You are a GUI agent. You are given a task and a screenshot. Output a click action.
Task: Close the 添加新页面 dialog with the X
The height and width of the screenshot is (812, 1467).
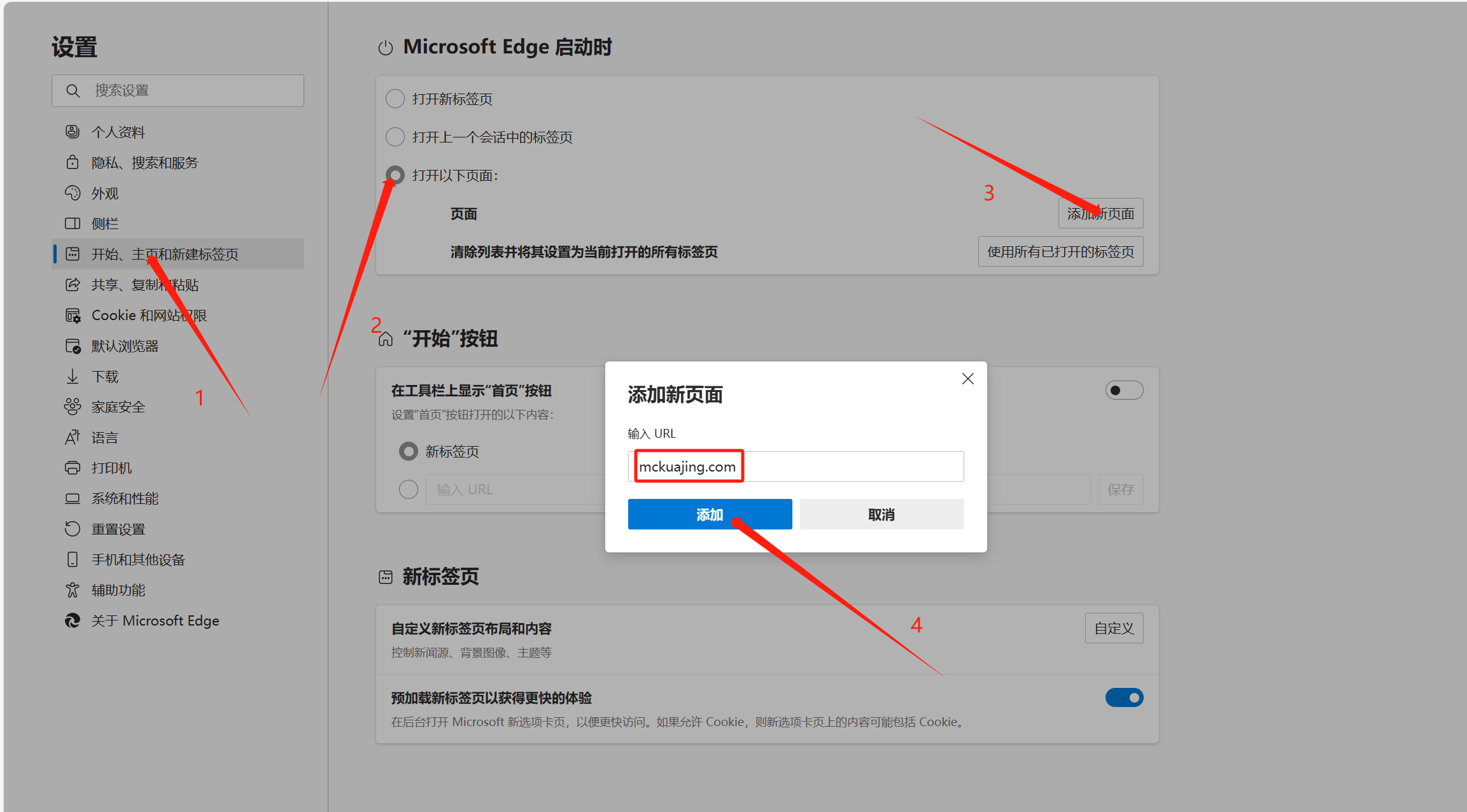click(968, 379)
